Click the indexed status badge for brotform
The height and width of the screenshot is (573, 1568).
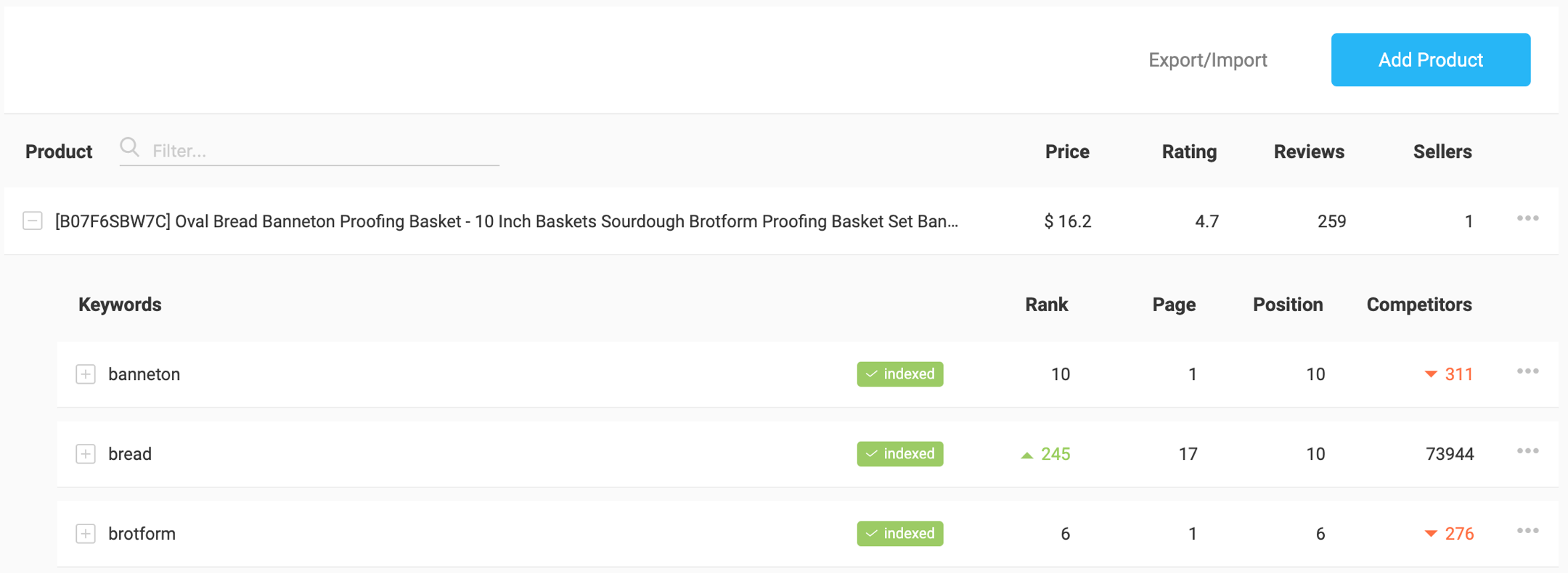(x=899, y=534)
